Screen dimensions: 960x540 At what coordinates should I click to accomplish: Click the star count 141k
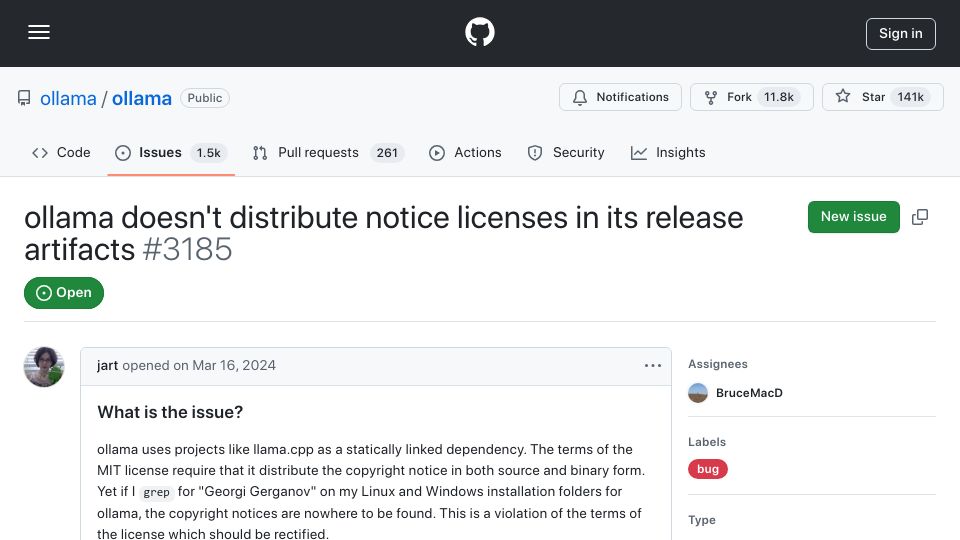(x=910, y=97)
